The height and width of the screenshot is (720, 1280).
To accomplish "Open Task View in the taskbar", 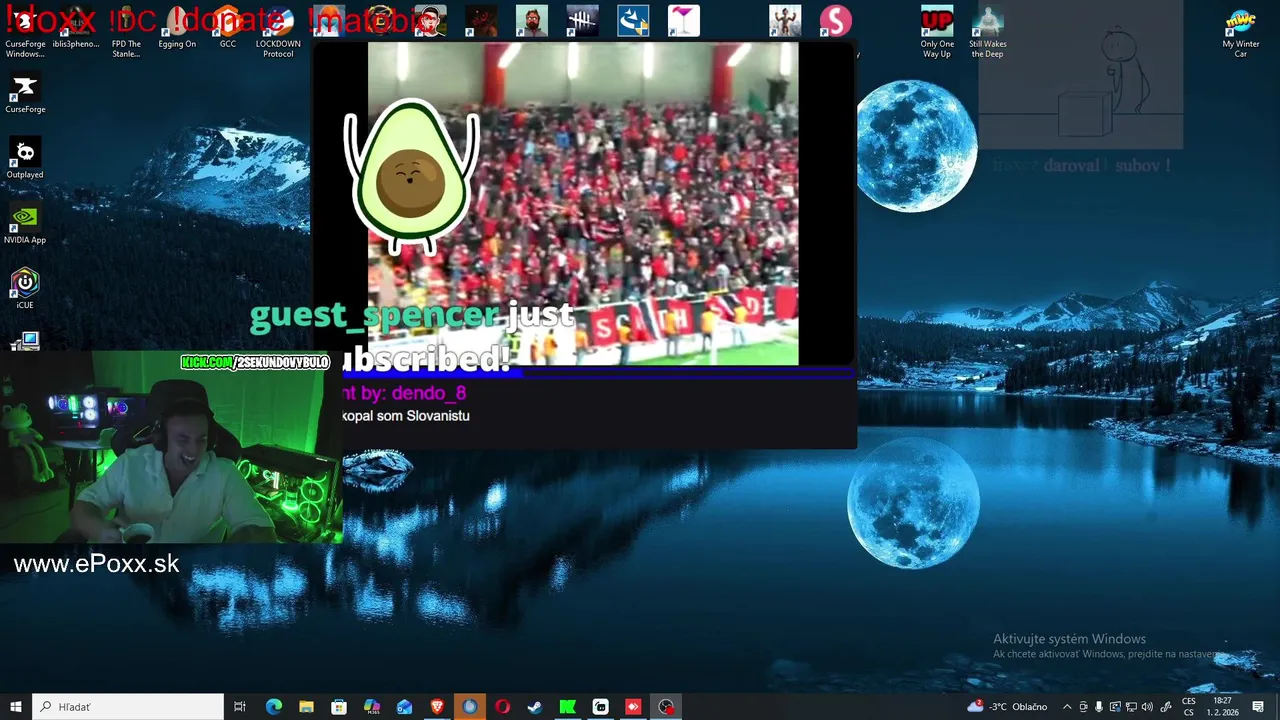I will click(240, 707).
